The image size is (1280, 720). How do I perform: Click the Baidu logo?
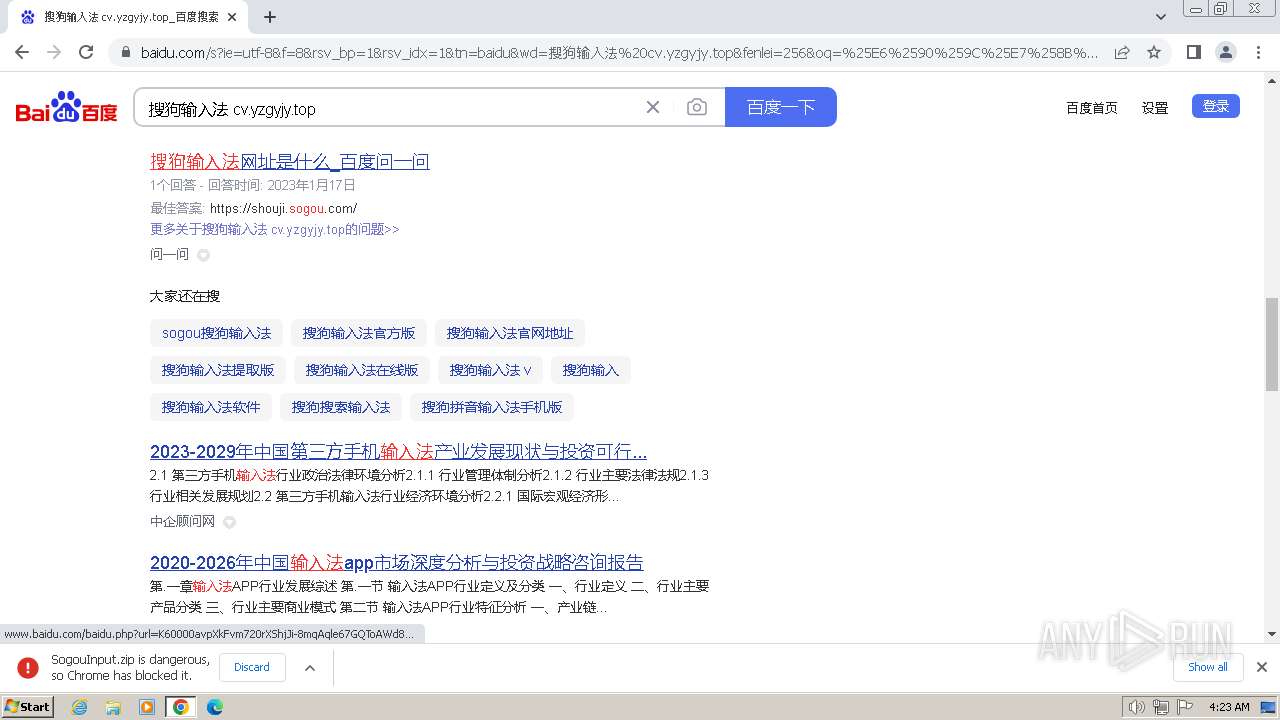[x=67, y=107]
